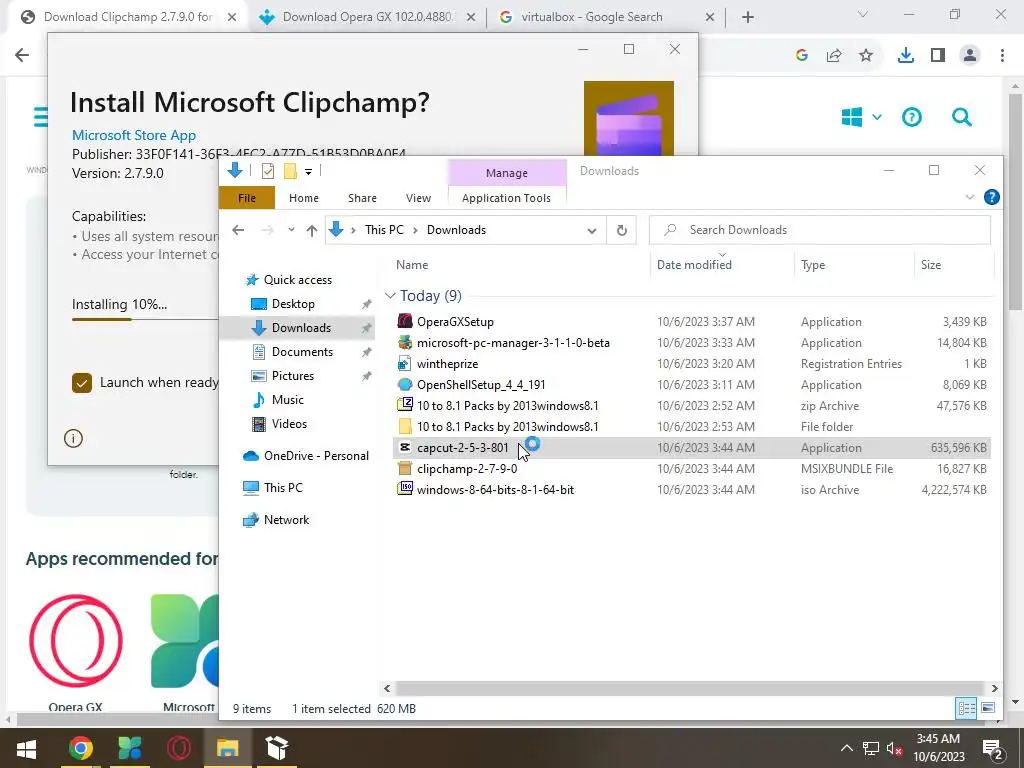Image resolution: width=1024 pixels, height=768 pixels.
Task: Click the Opera GX recommended app logo
Action: 76,640
